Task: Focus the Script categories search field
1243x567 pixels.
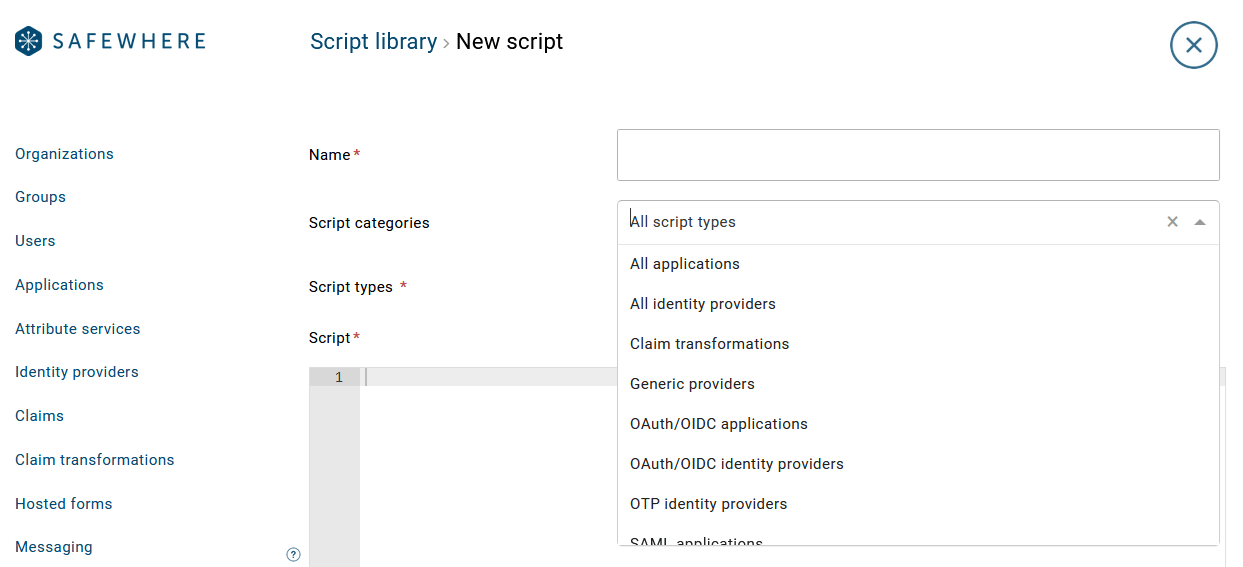Action: tap(890, 222)
